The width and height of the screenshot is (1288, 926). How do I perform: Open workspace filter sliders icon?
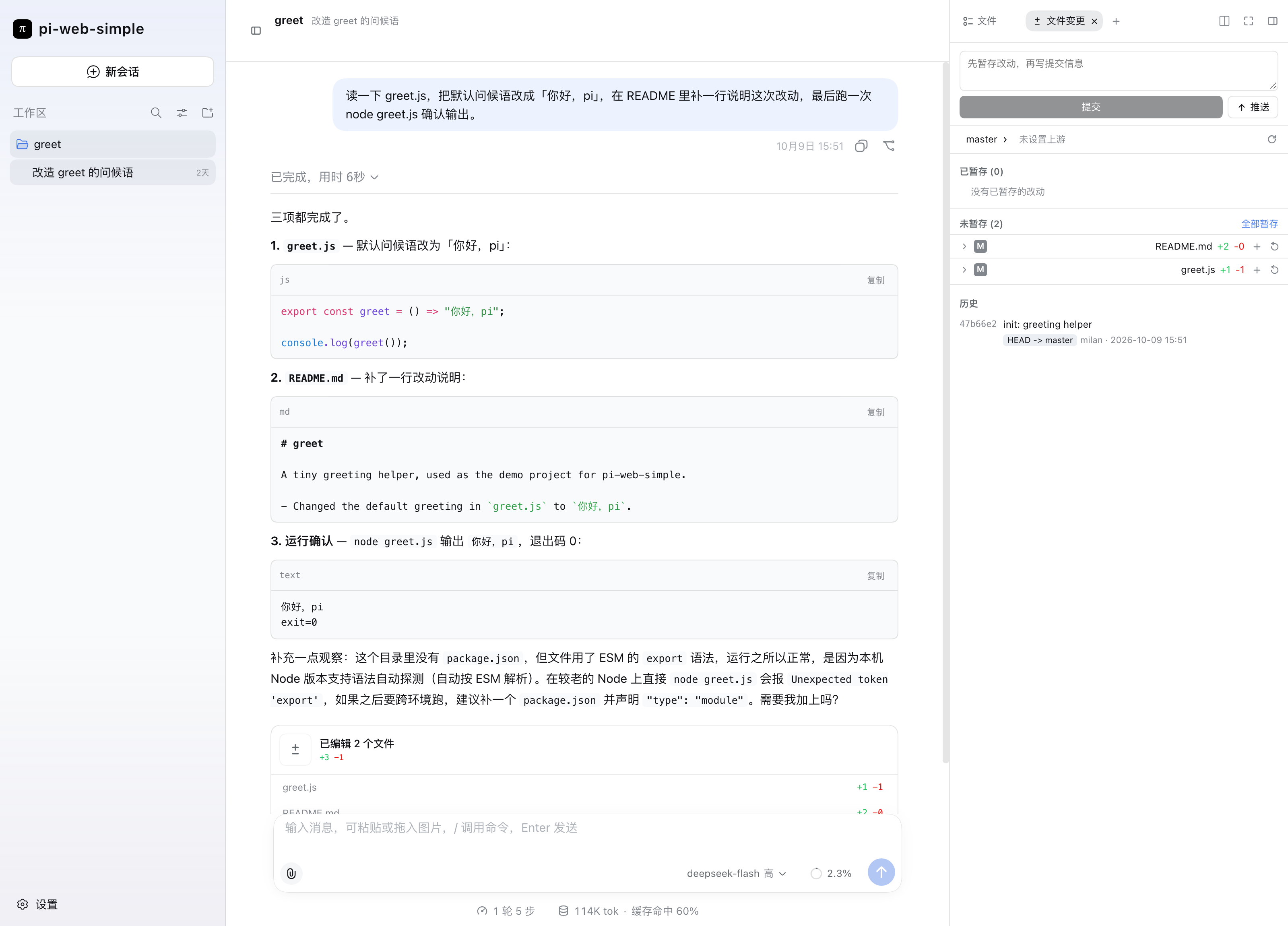tap(182, 112)
